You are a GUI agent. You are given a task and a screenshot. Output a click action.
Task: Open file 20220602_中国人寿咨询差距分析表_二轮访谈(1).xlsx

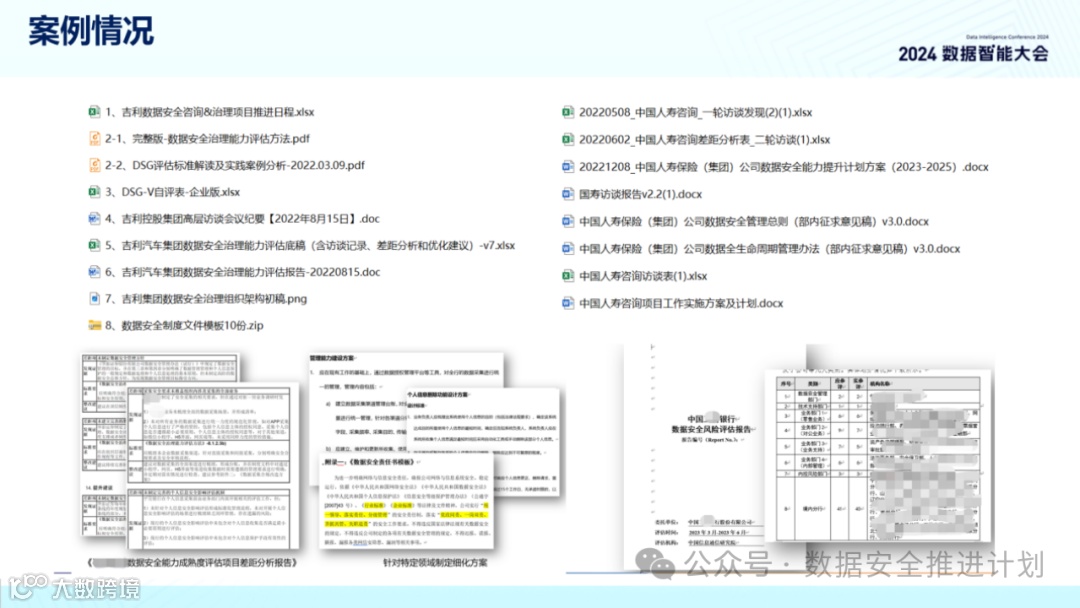click(x=705, y=139)
